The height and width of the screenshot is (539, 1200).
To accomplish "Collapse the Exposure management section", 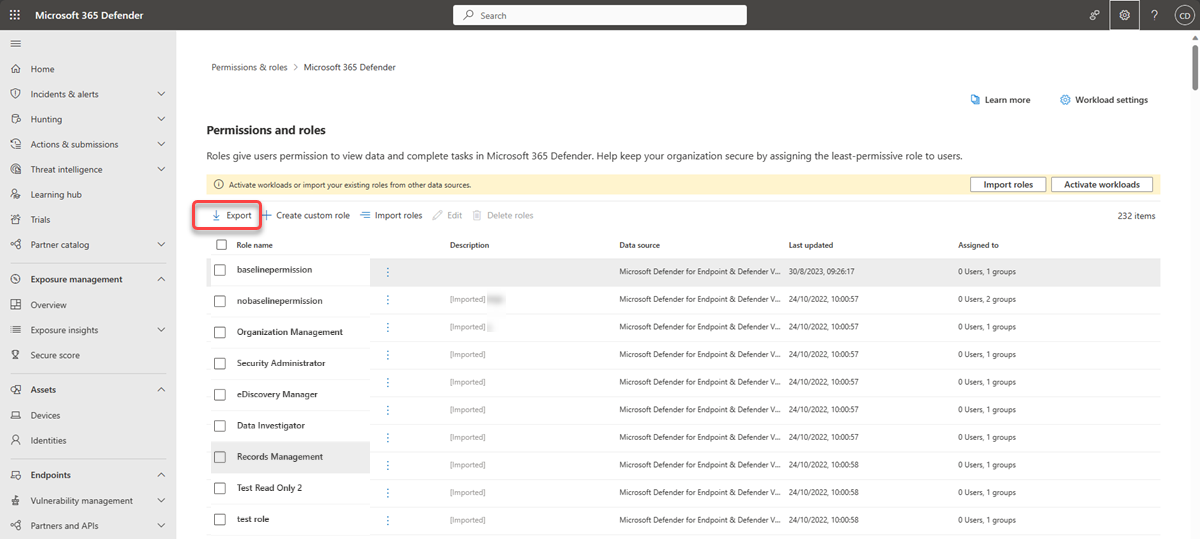I will (x=161, y=280).
